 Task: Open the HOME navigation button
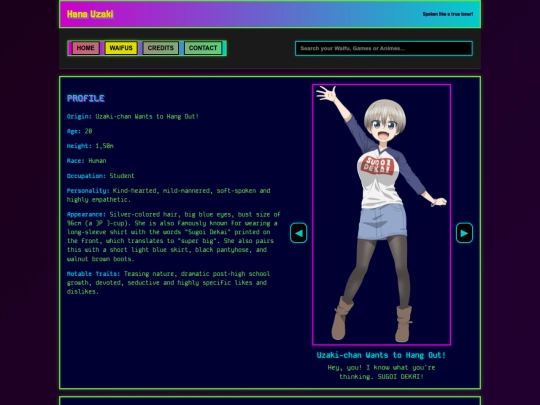[x=85, y=48]
